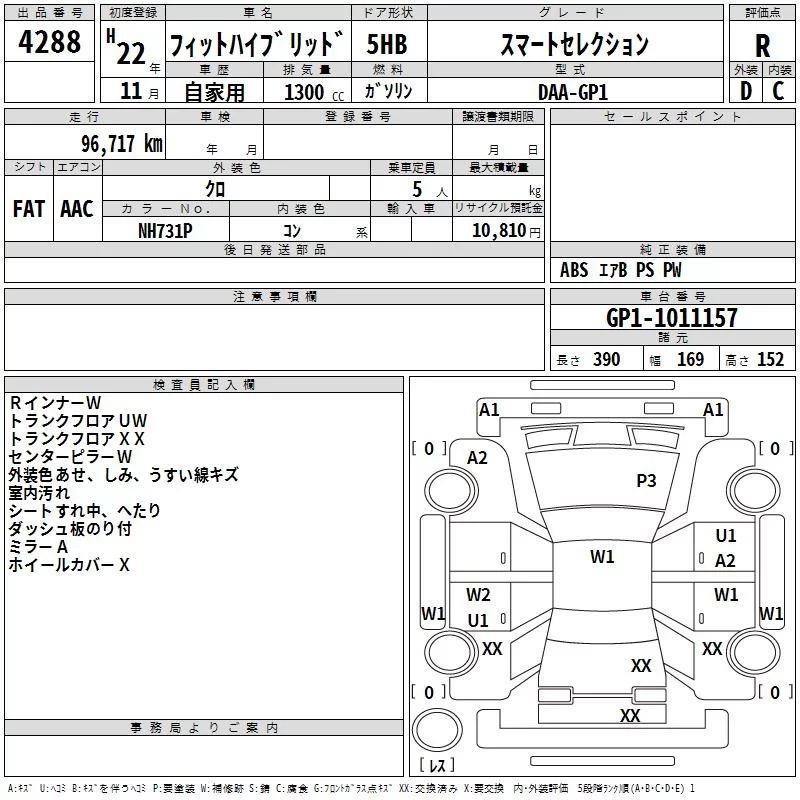This screenshot has width=800, height=800.
Task: Click the 後日発送部品 header
Action: pos(274,249)
